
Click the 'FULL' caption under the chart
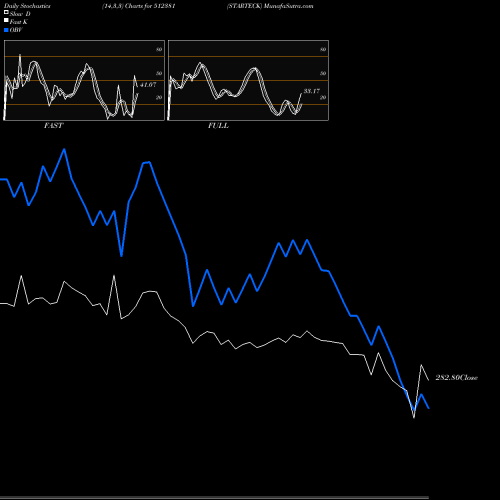(x=218, y=126)
